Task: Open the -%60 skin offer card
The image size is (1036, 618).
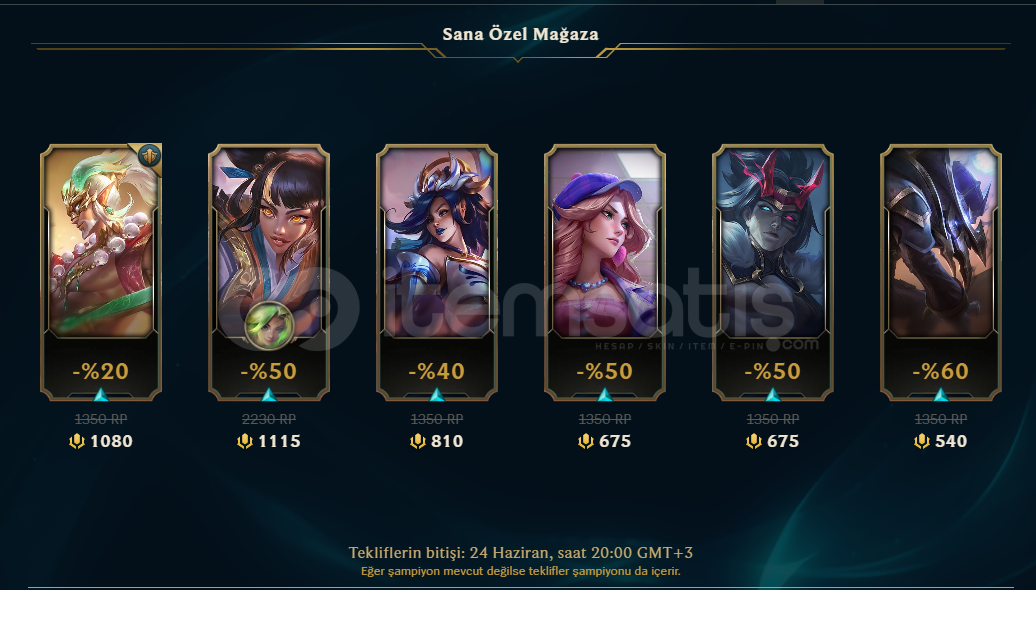Action: pos(941,272)
